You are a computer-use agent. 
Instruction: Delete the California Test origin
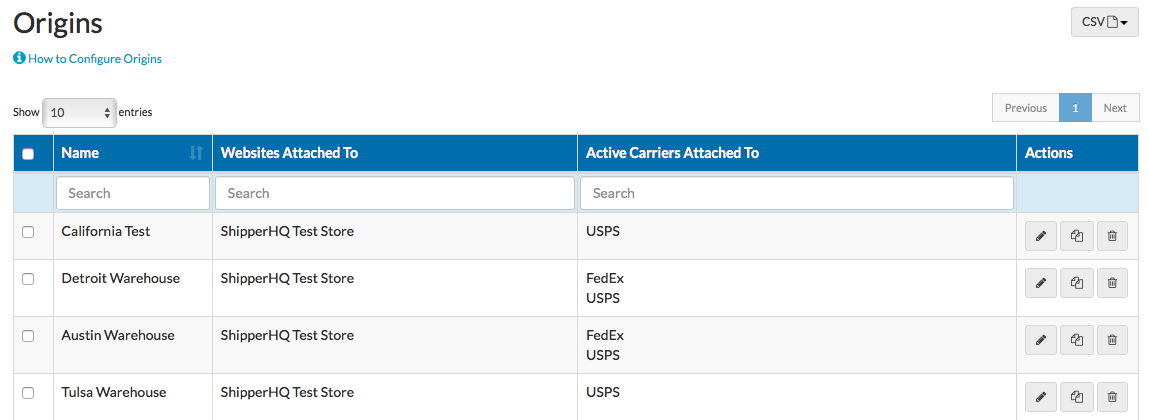(1112, 236)
